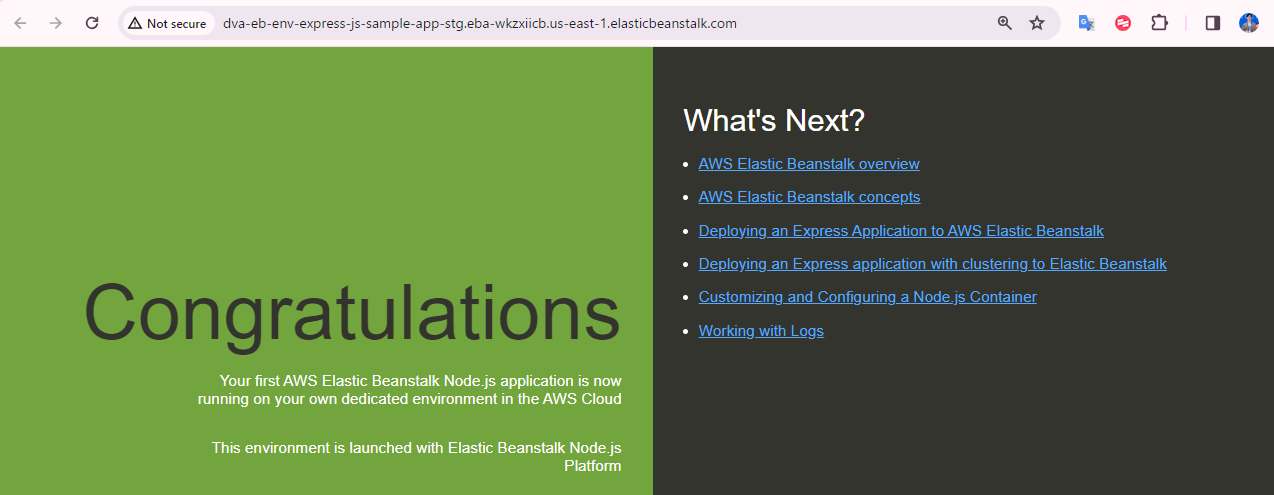Open Customizing and Configuring Node.js Container
Image resolution: width=1274 pixels, height=495 pixels.
coord(867,297)
